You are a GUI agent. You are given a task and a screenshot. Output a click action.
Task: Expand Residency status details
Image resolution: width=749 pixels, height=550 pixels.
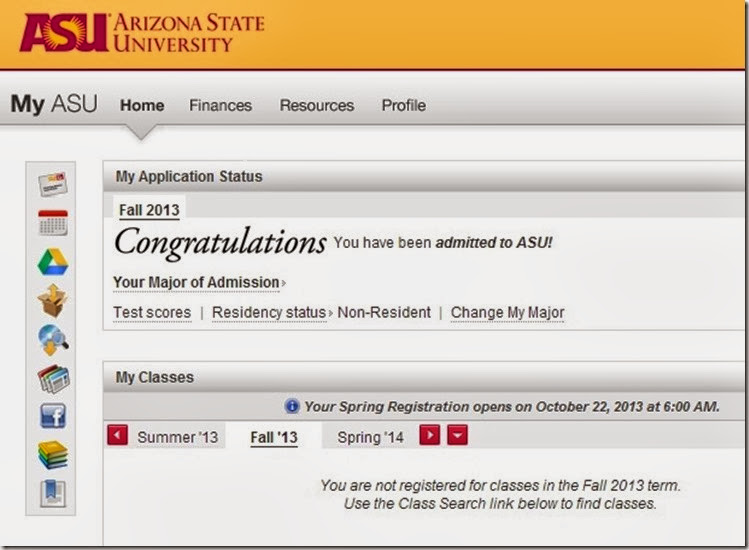[270, 312]
